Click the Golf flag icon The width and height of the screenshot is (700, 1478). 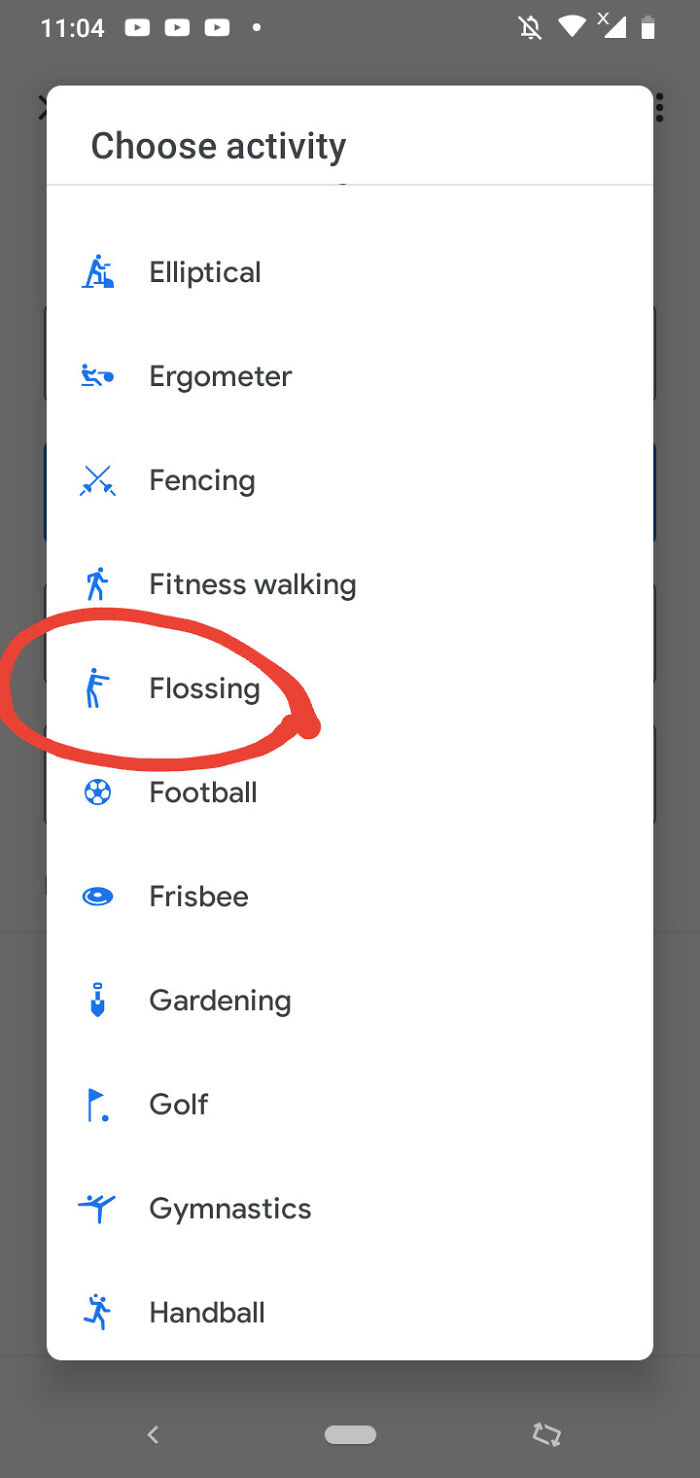96,1103
